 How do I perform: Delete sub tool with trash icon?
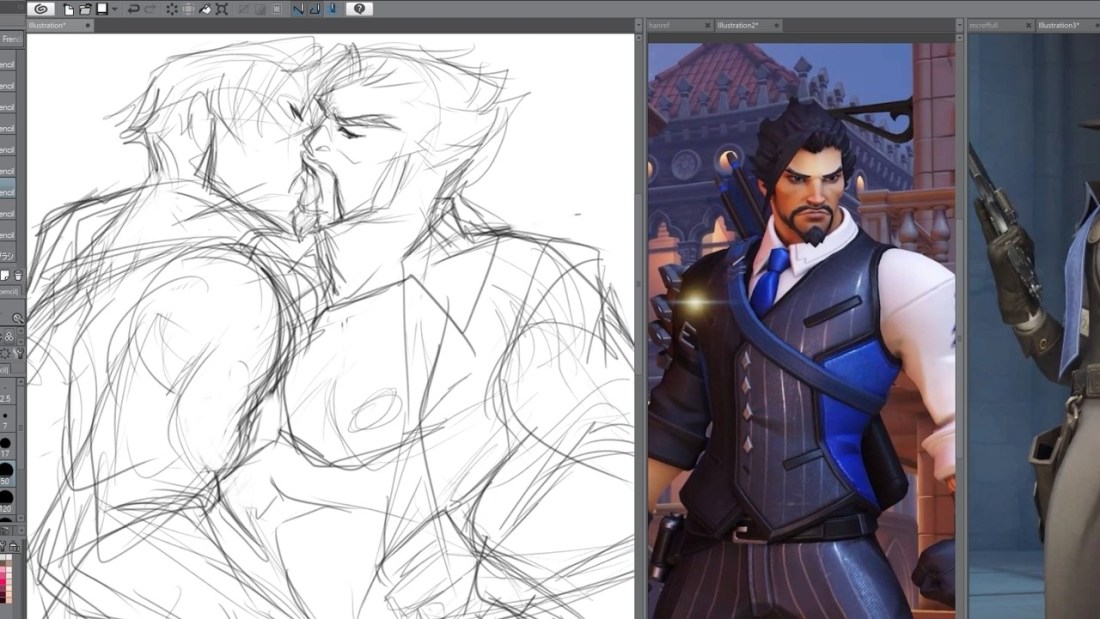pyautogui.click(x=18, y=275)
